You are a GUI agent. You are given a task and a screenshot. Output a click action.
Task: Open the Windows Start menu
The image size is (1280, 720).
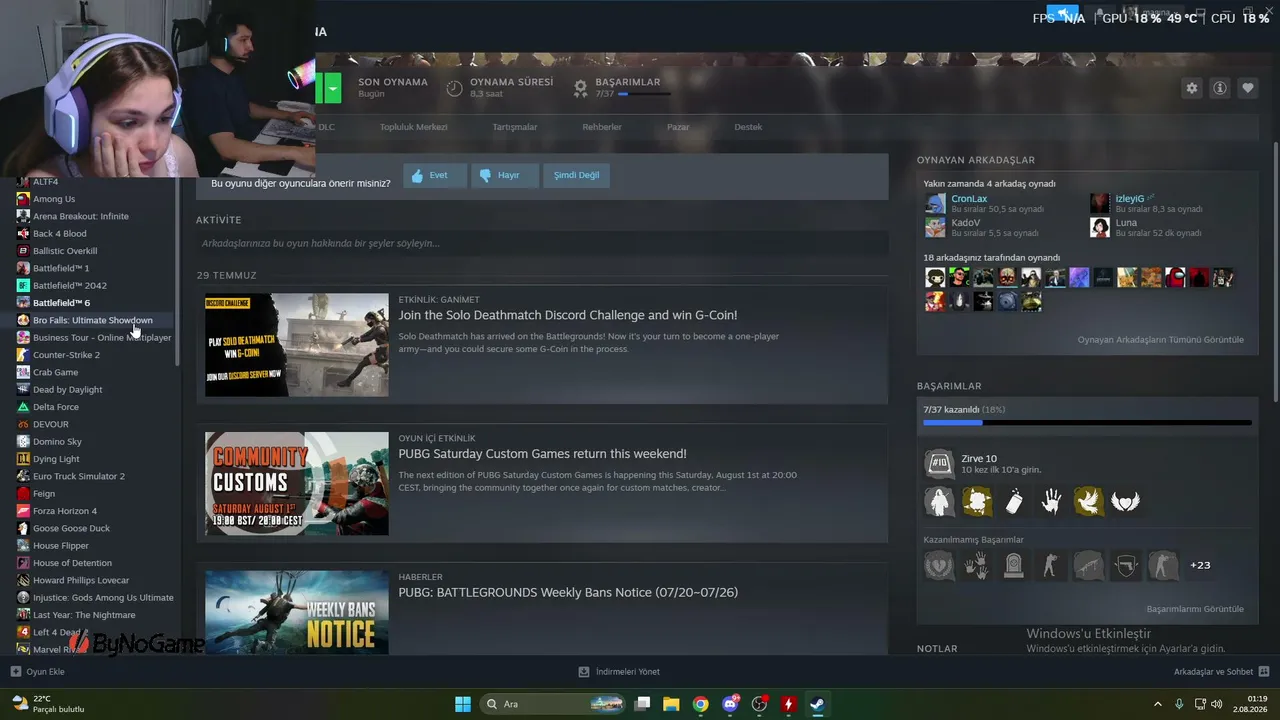click(x=463, y=704)
